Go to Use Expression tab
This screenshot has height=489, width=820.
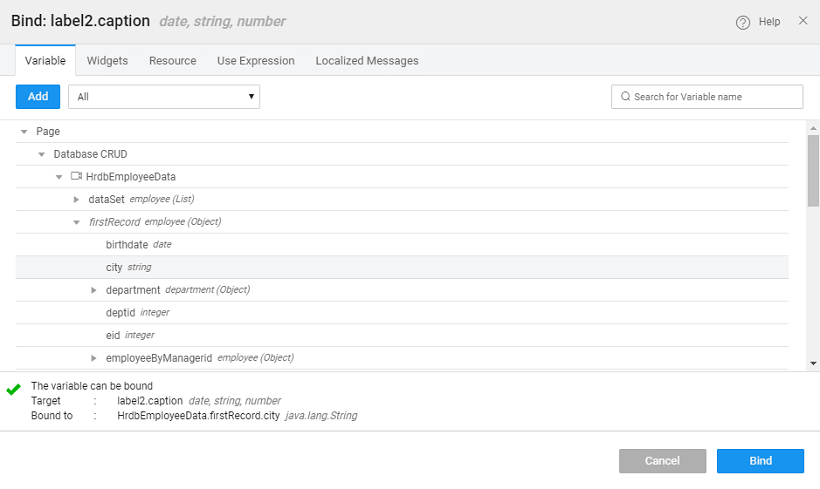255,61
